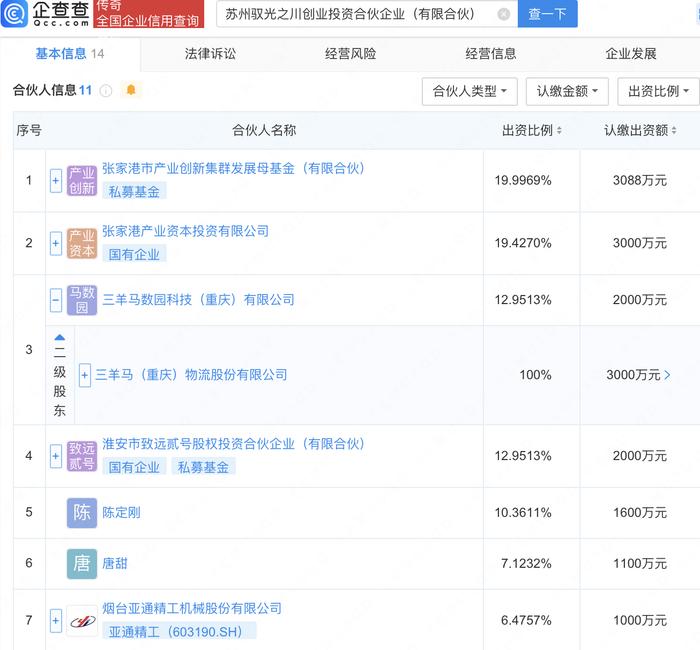Viewport: 700px width, 650px height.
Task: Collapse 二级股东 section with the up arrow
Action: [59, 338]
